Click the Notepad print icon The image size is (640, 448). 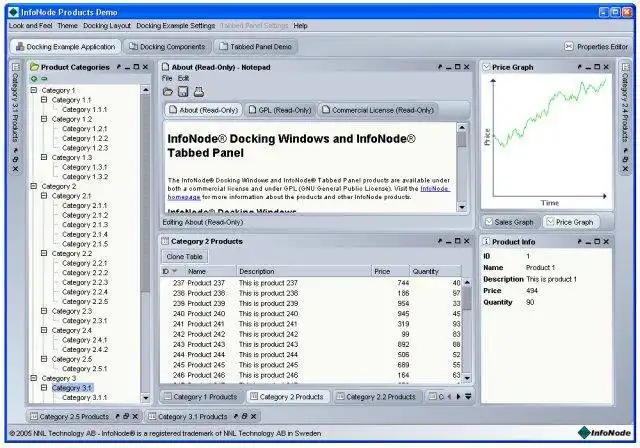[x=199, y=92]
